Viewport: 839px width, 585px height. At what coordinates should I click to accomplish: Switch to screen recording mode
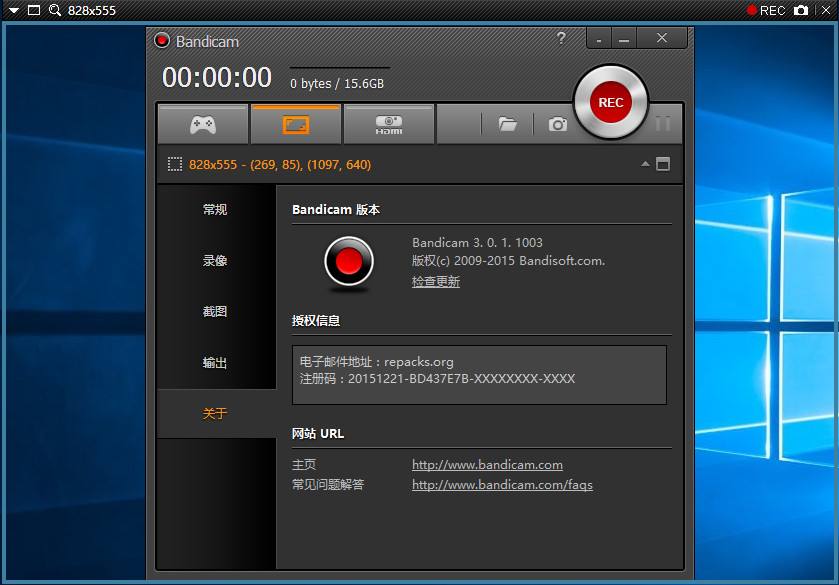tap(295, 123)
